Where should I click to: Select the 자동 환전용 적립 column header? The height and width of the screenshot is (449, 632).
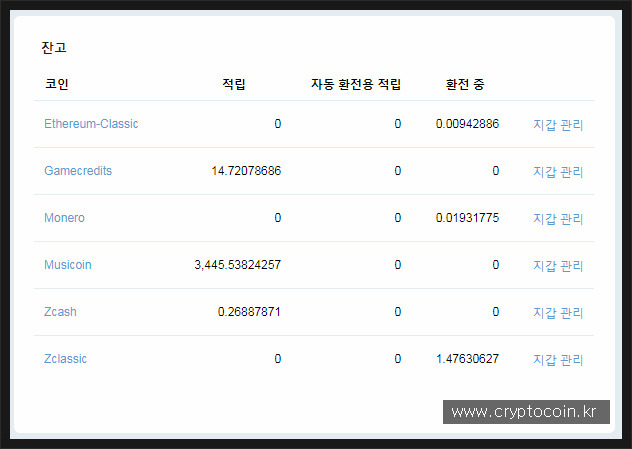356,84
